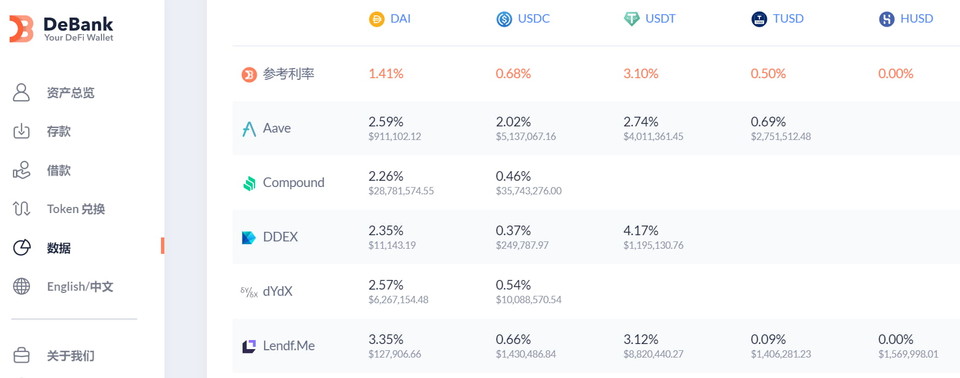This screenshot has width=960, height=378.
Task: Select the DDEX platform logo
Action: [249, 237]
